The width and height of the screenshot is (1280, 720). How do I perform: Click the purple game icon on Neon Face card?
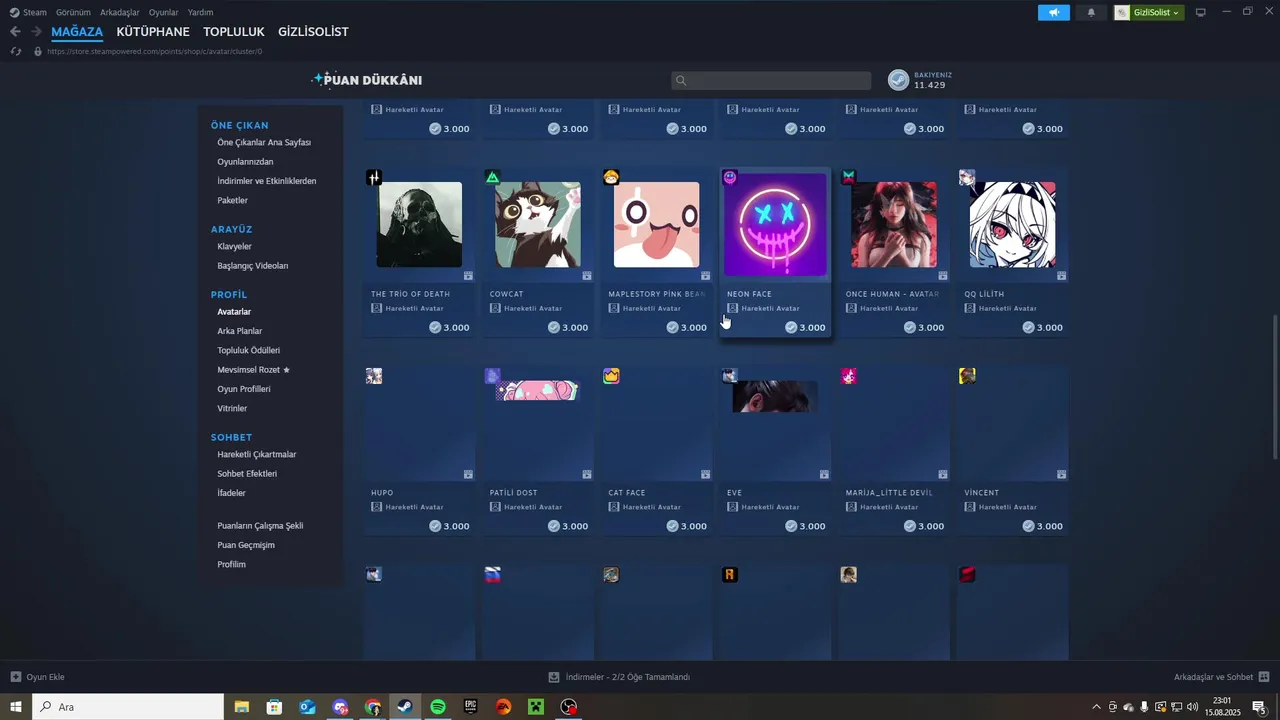[730, 177]
